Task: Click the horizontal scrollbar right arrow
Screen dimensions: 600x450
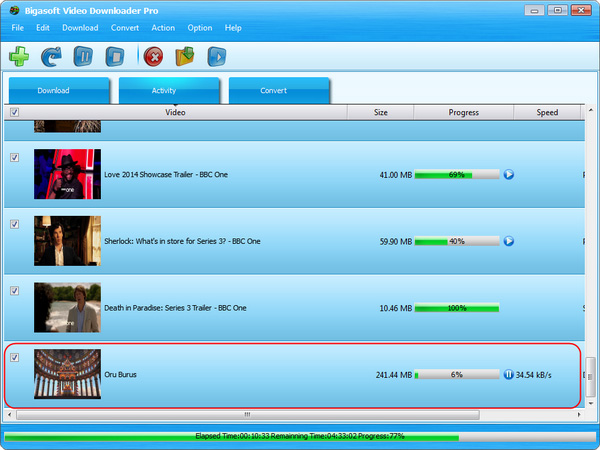Action: point(579,414)
